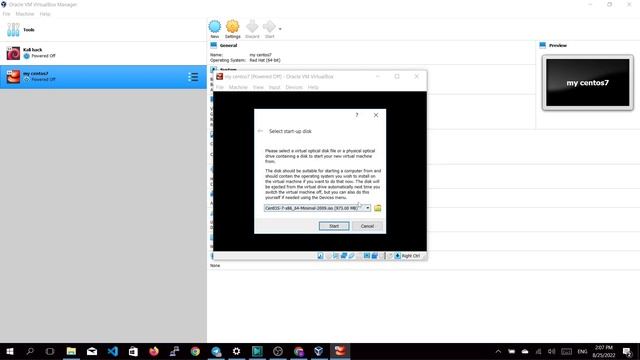Open the File menu in the VM window
This screenshot has width=640, height=360.
pyautogui.click(x=220, y=87)
